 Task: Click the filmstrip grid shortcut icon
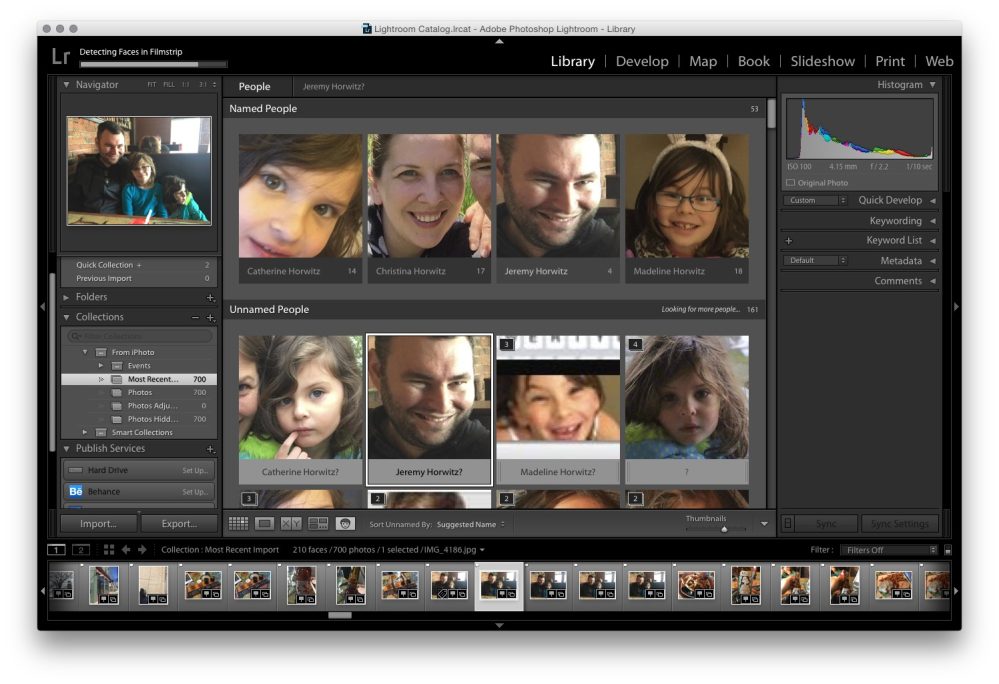[109, 550]
